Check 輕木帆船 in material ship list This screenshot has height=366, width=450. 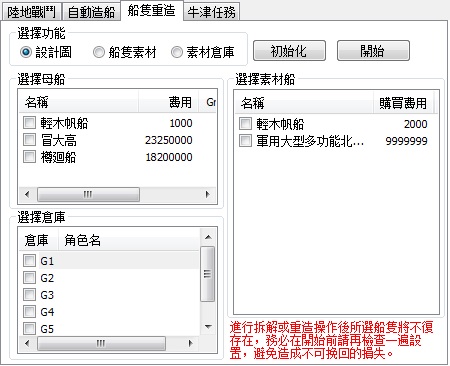pyautogui.click(x=245, y=124)
